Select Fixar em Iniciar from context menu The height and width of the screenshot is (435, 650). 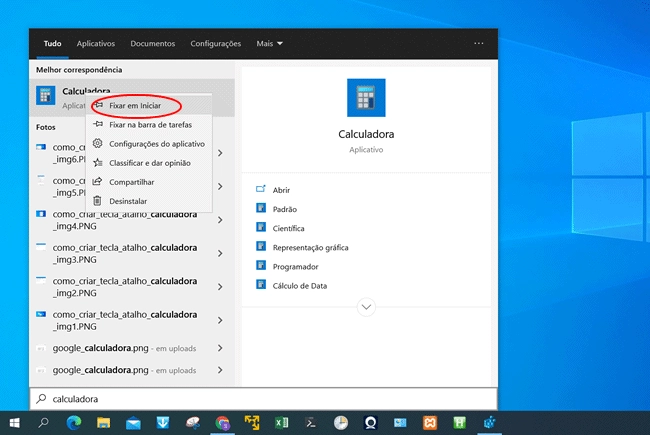(134, 105)
